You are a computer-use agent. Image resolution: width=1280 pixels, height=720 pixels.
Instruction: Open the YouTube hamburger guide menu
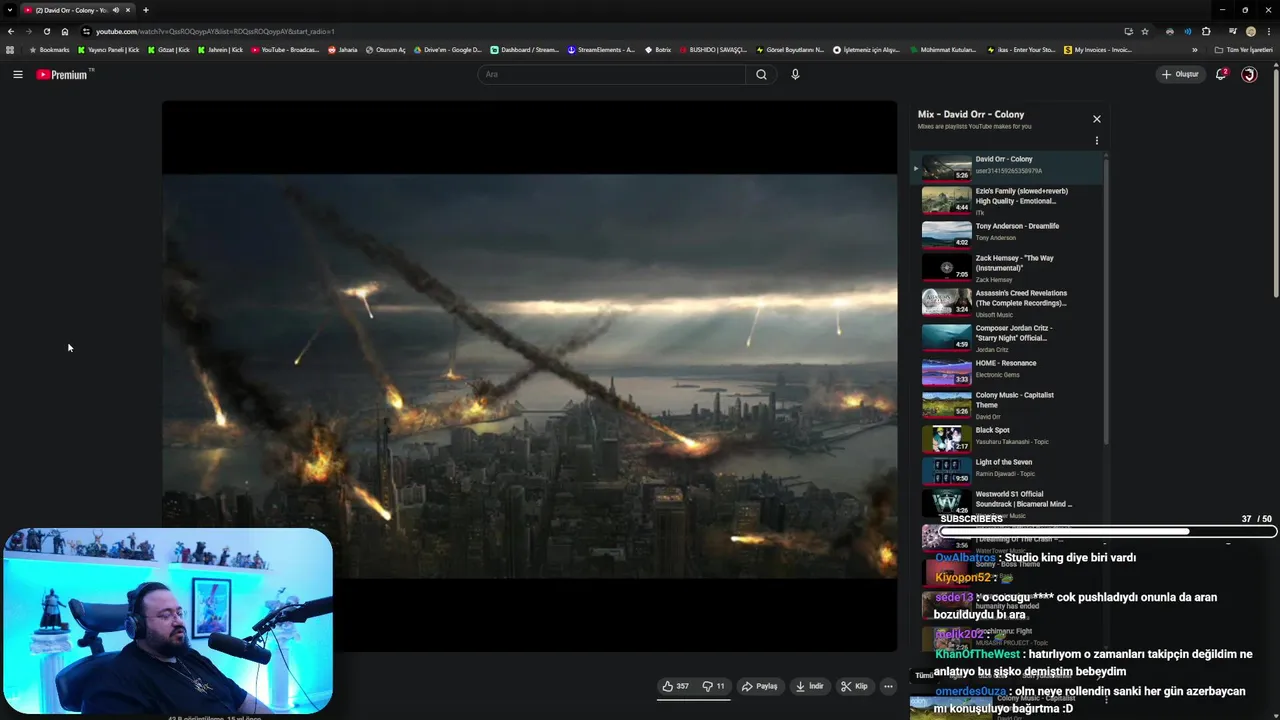17,74
